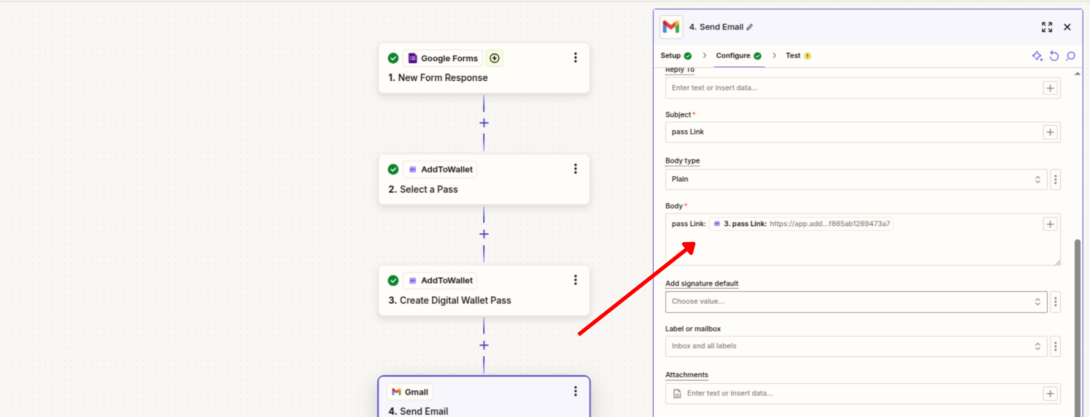Image resolution: width=1090 pixels, height=417 pixels.
Task: Open more options beside Add signature default
Action: pyautogui.click(x=1055, y=302)
